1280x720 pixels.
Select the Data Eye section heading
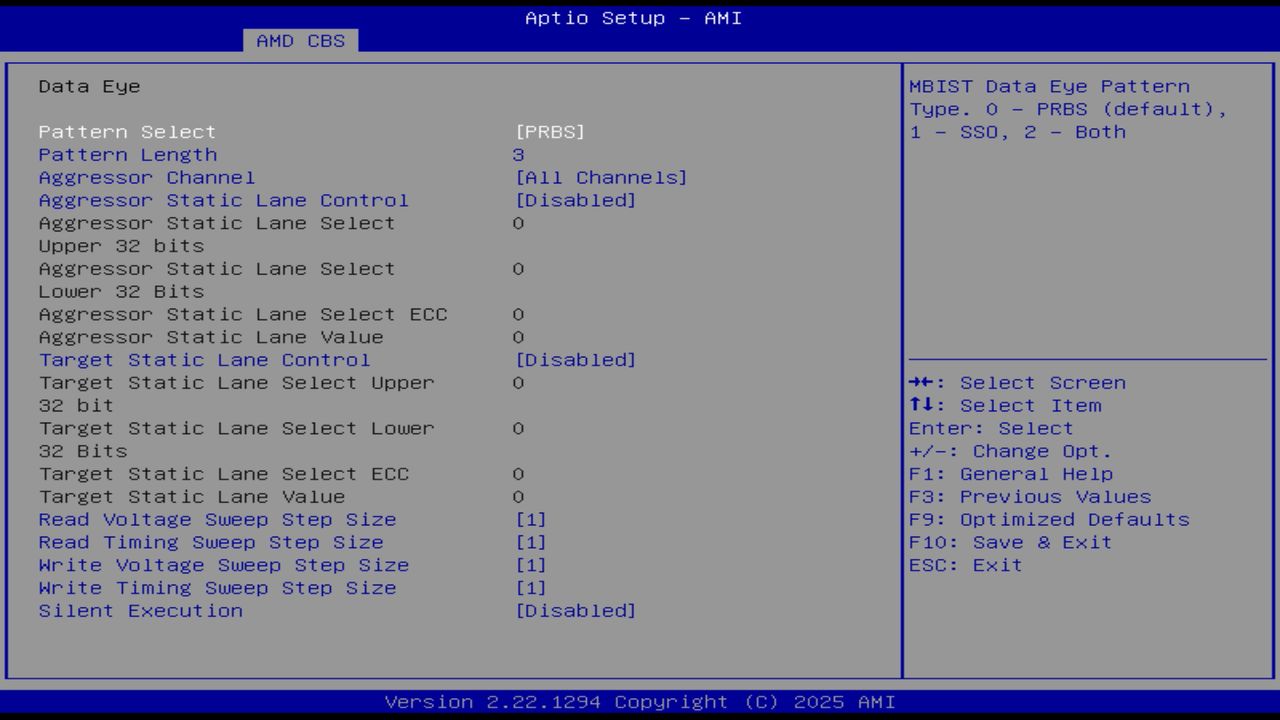(75, 86)
